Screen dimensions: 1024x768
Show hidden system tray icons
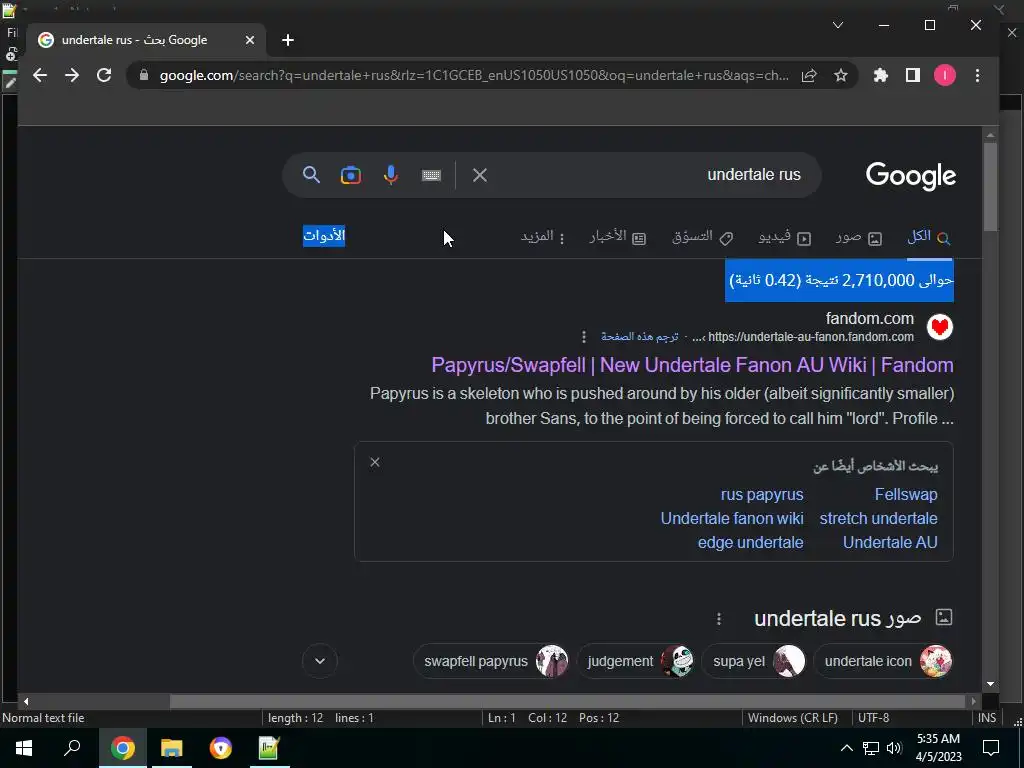click(x=846, y=748)
